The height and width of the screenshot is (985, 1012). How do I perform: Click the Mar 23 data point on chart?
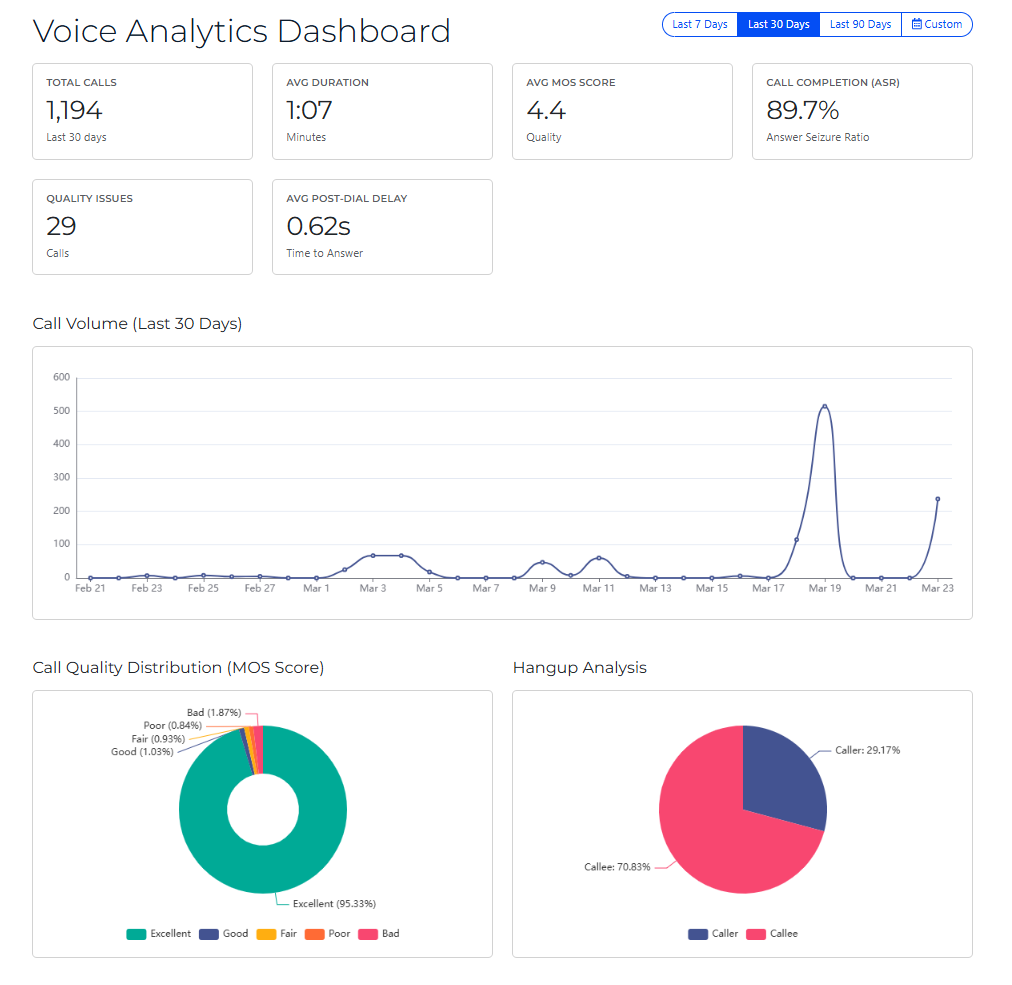[937, 499]
